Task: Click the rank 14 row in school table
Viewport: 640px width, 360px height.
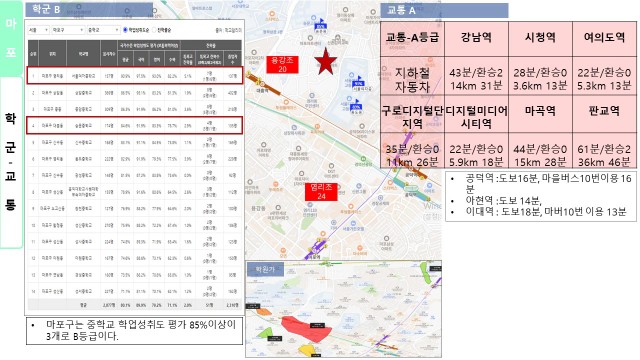Action: click(x=135, y=291)
